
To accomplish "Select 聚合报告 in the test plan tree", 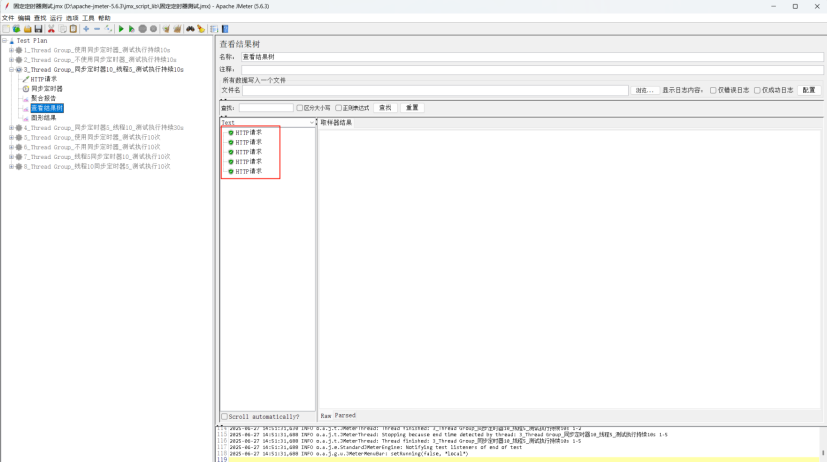I will tap(43, 98).
